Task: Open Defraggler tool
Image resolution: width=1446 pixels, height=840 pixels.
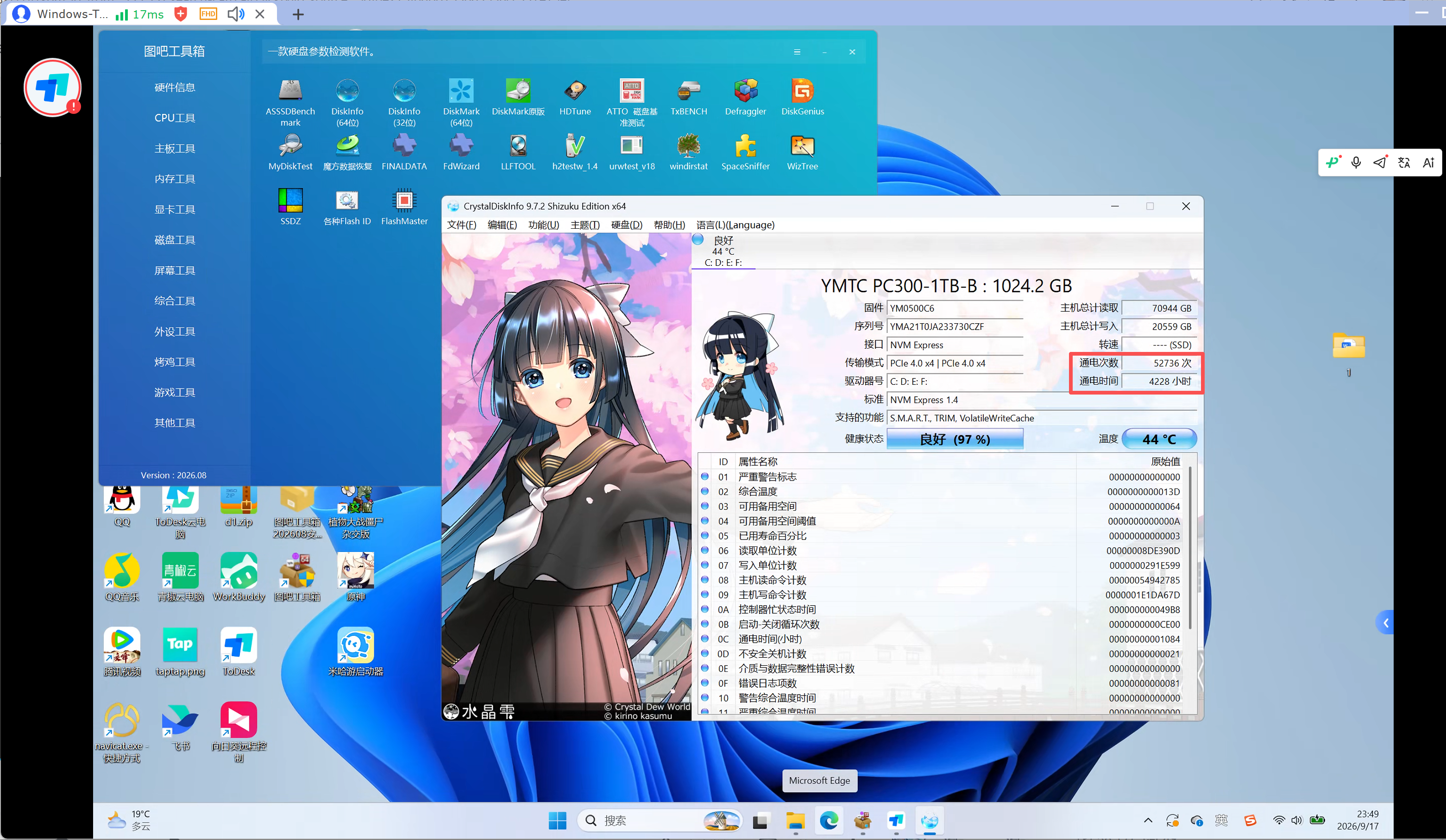Action: point(745,97)
